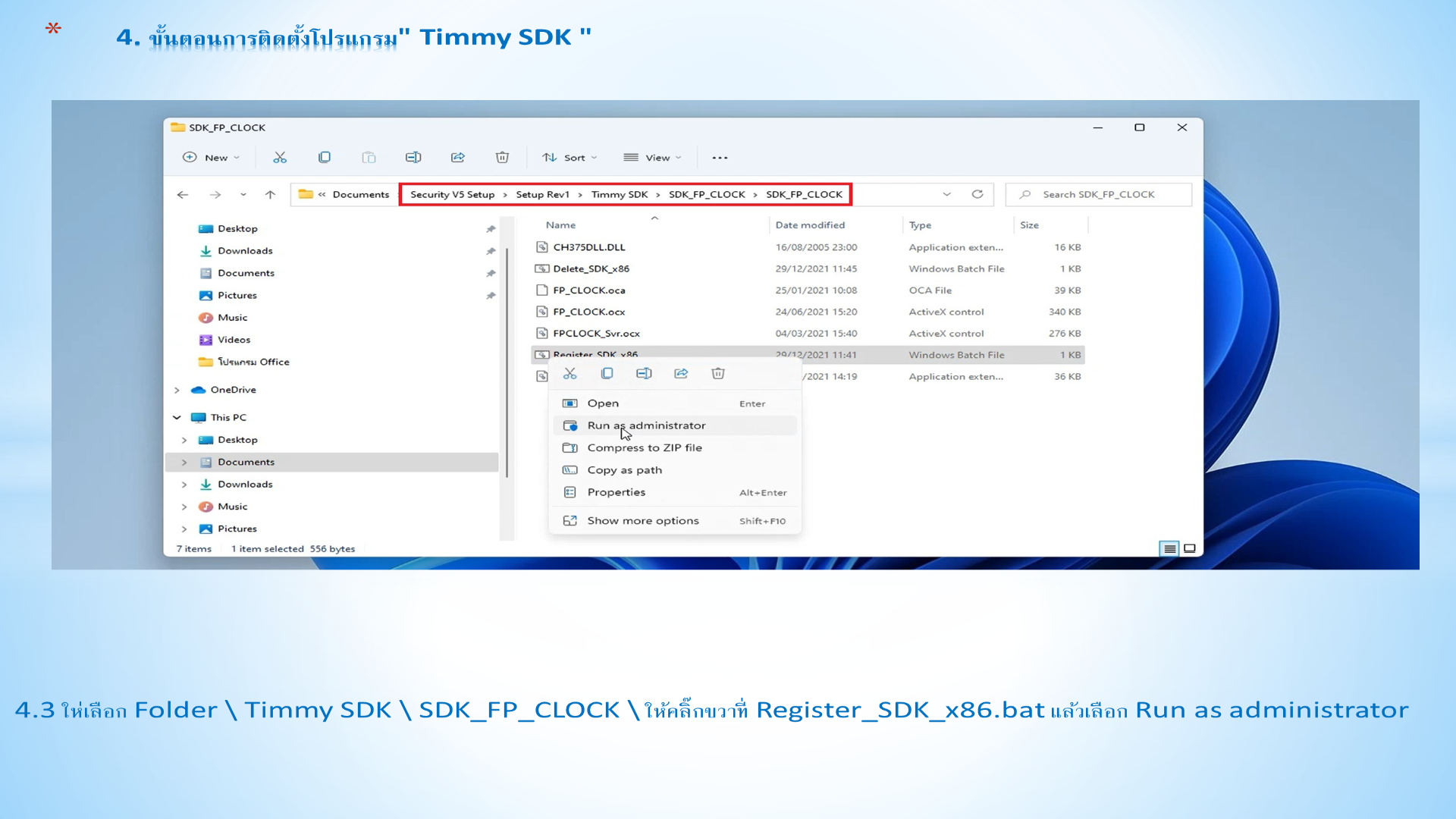Open the recent locations chevron
1456x819 pixels.
243,195
